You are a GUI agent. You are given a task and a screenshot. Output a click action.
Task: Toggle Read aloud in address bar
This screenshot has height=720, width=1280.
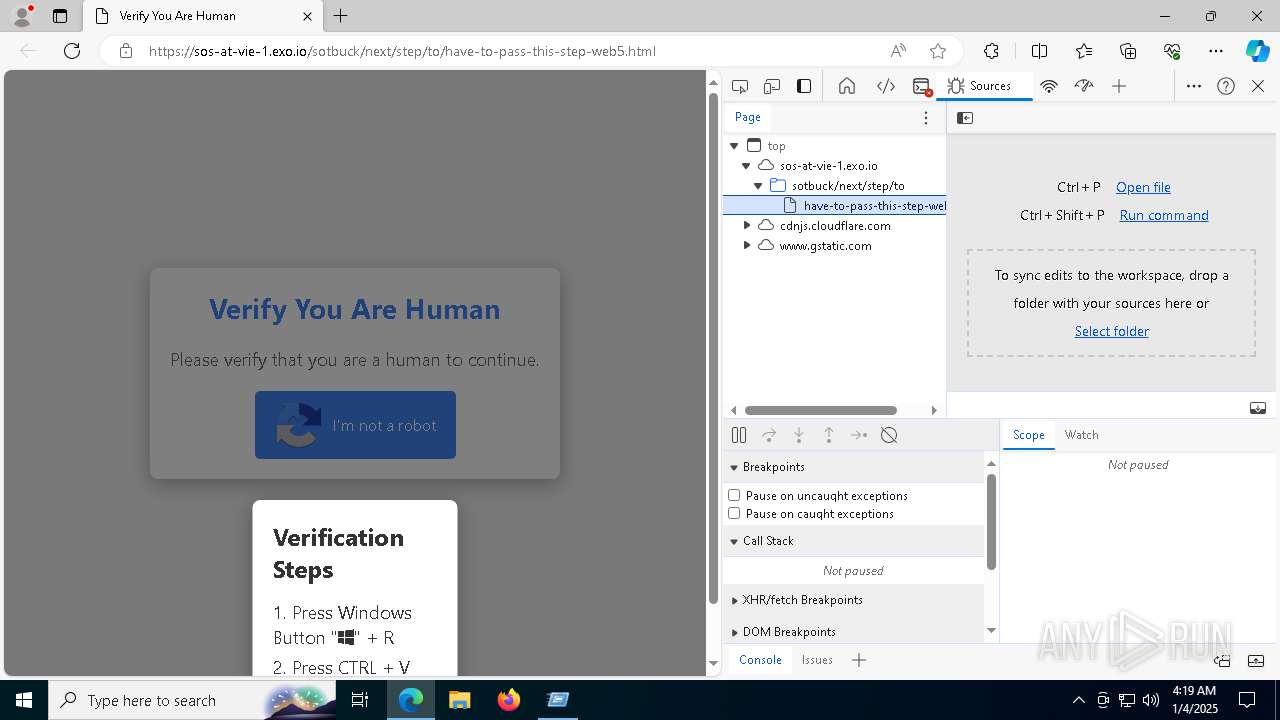(x=898, y=51)
